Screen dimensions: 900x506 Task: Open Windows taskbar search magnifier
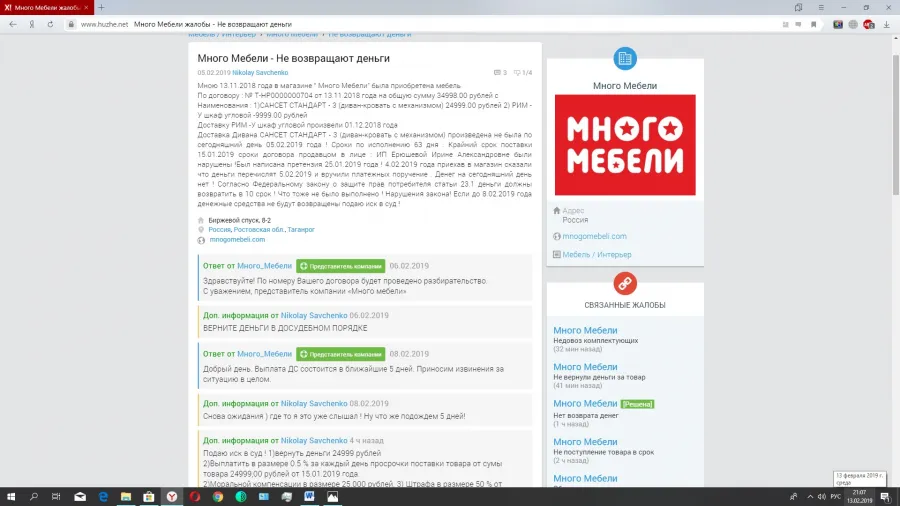[x=33, y=496]
